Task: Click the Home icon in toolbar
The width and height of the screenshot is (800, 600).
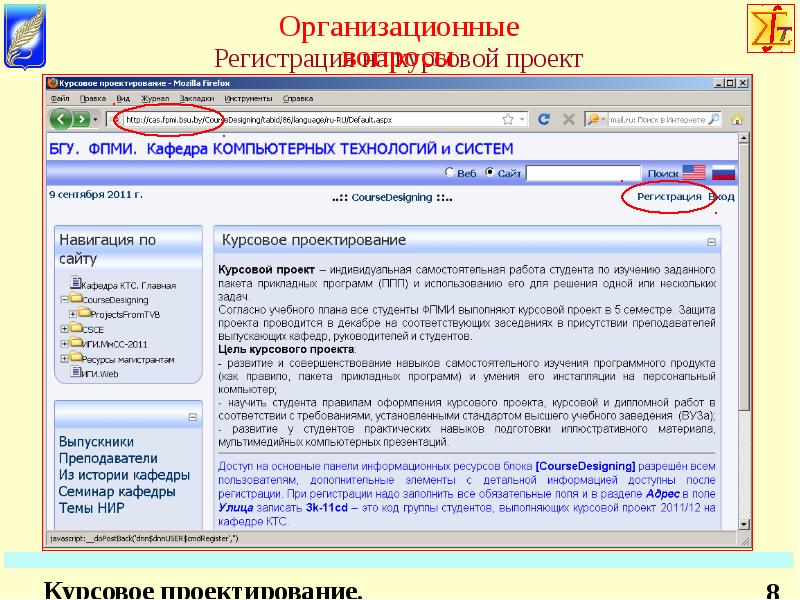Action: (x=737, y=119)
